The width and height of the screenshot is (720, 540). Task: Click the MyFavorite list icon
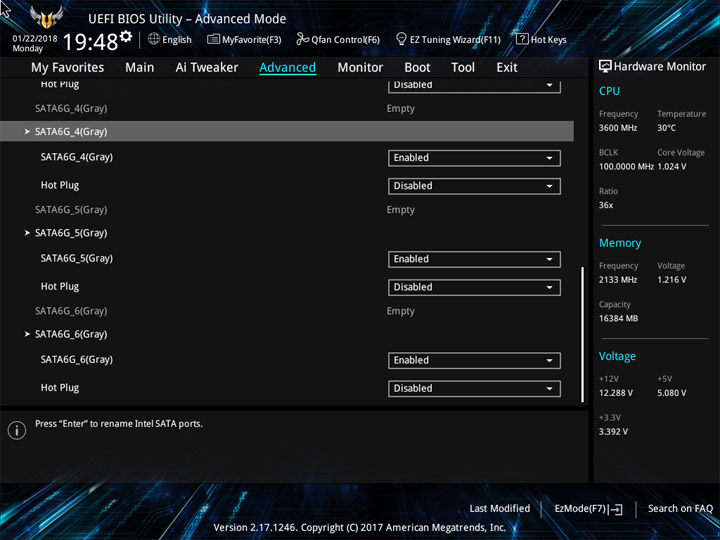(214, 39)
